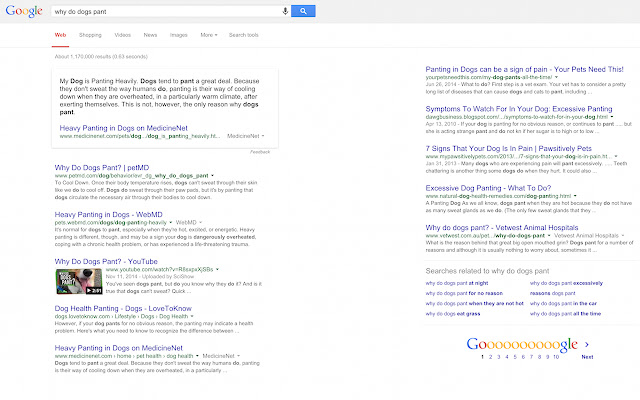The width and height of the screenshot is (640, 400).
Task: Go to results page 3
Action: click(x=499, y=357)
